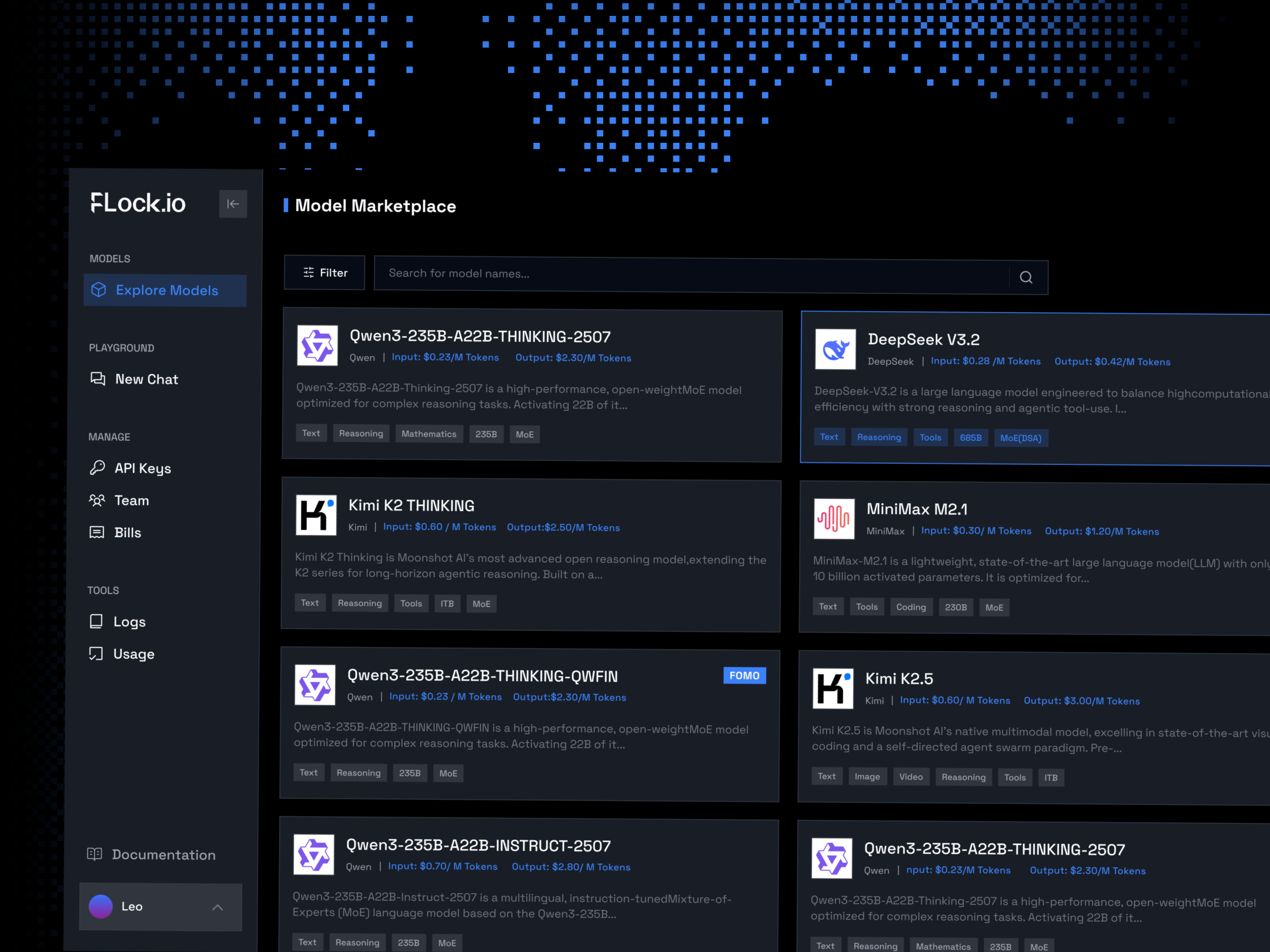Go to the Team page
This screenshot has width=1270, height=952.
tap(119, 501)
